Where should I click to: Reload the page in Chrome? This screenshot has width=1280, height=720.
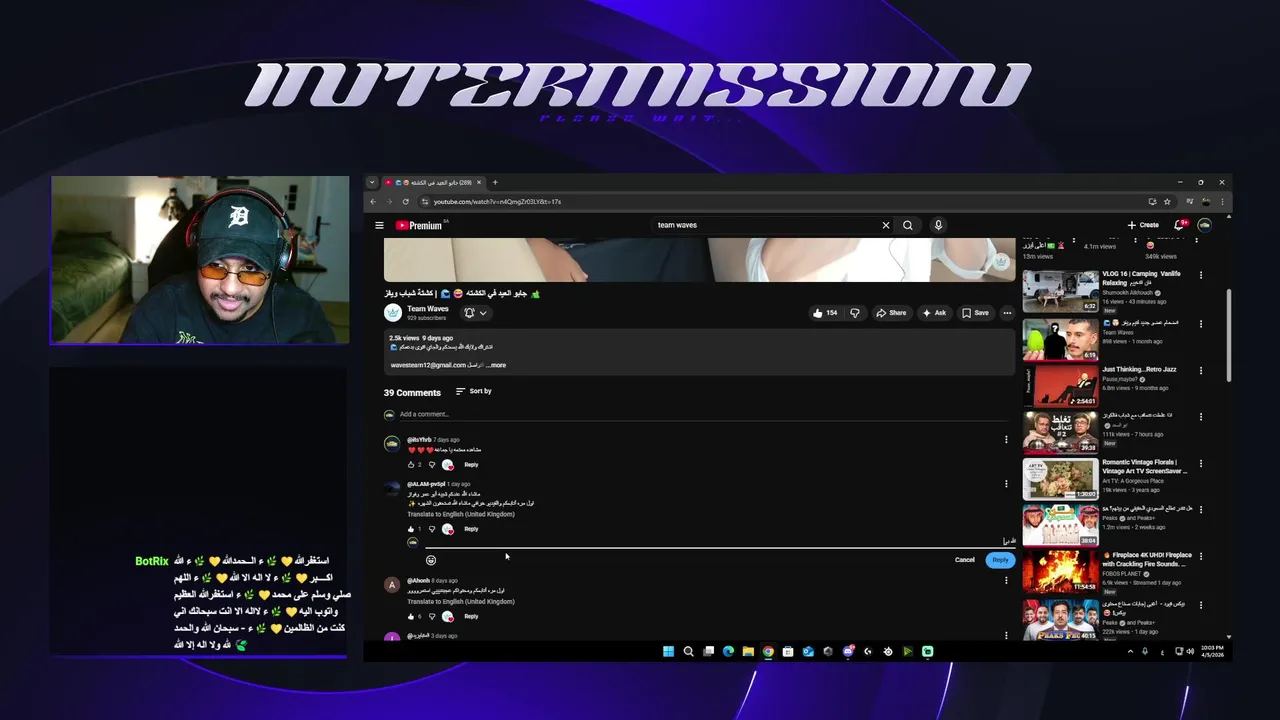click(405, 201)
